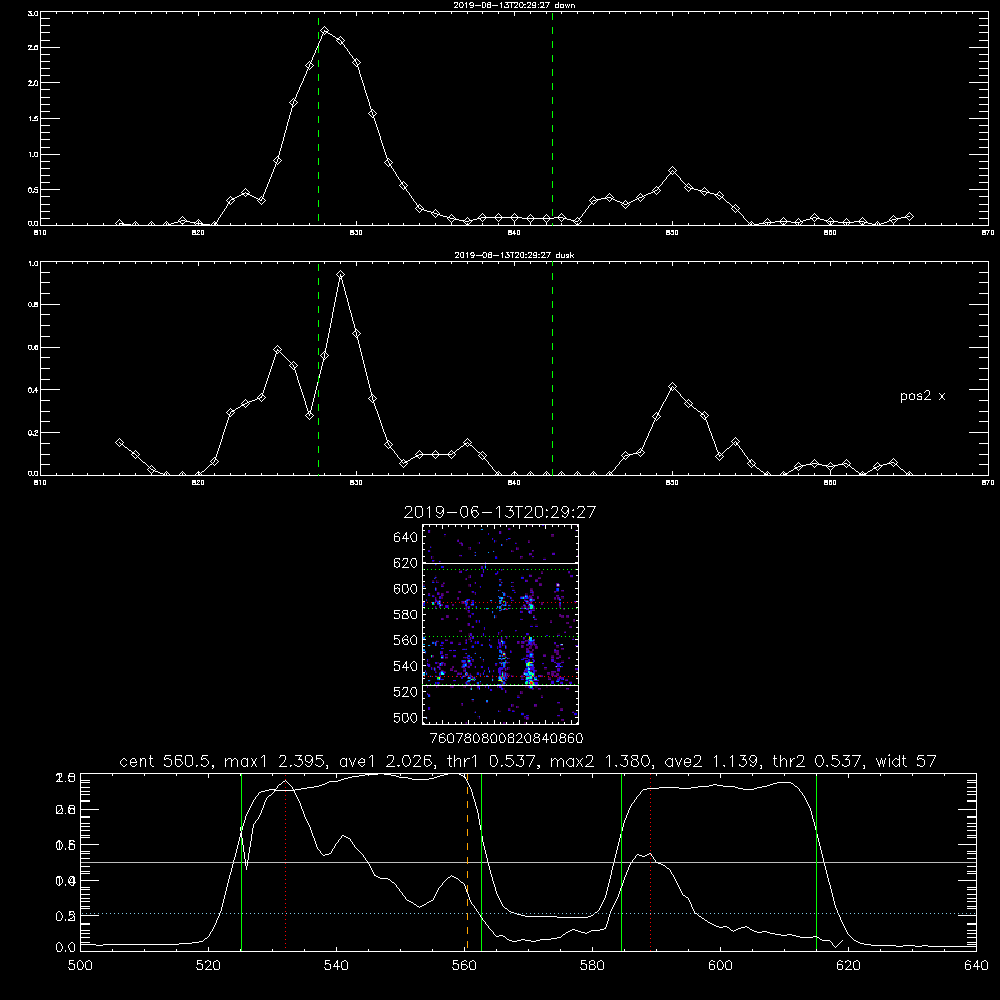Click the green solid line near 525 in bottom plot
This screenshot has width=1000, height=1000.
coord(241,862)
